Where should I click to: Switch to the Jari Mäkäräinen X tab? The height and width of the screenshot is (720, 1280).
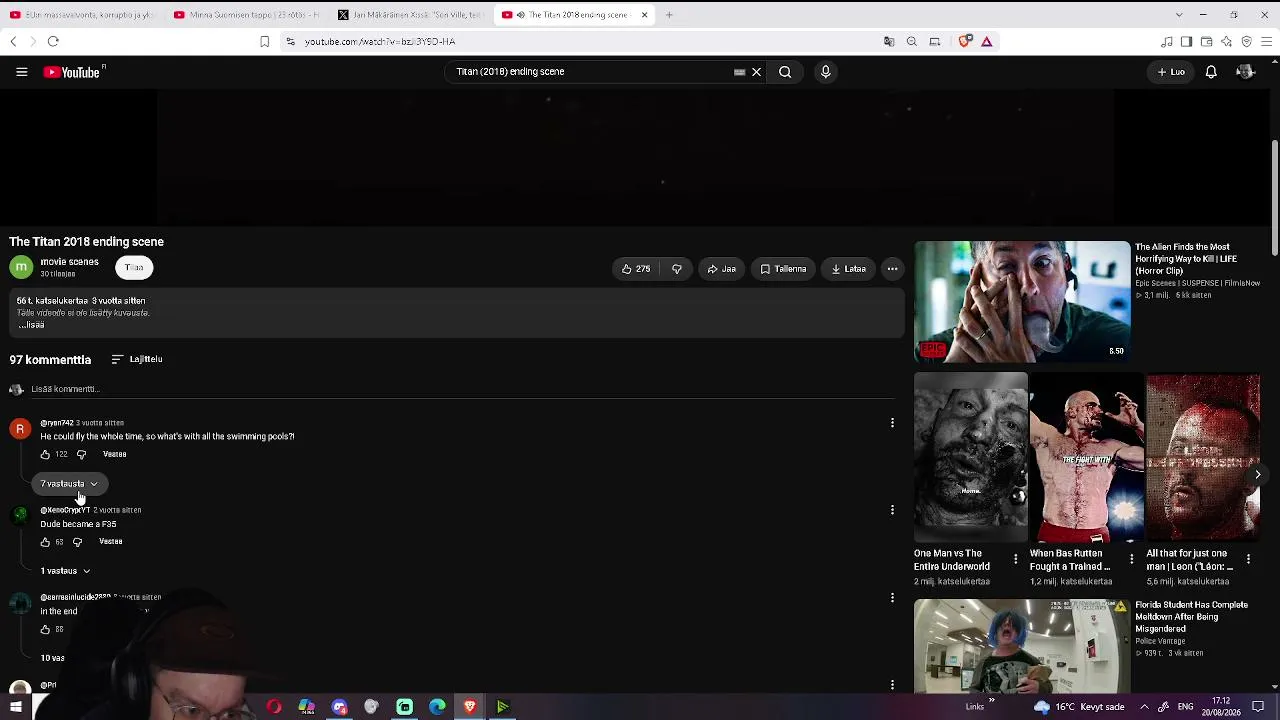pyautogui.click(x=410, y=15)
